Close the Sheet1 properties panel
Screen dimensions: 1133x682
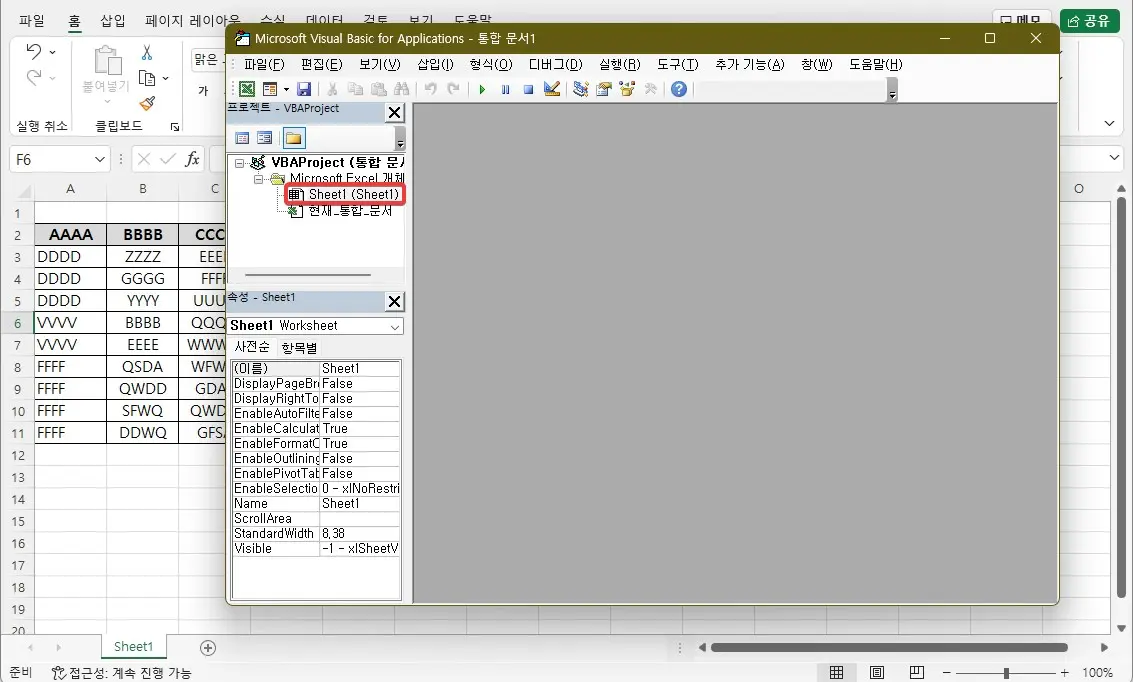point(394,301)
